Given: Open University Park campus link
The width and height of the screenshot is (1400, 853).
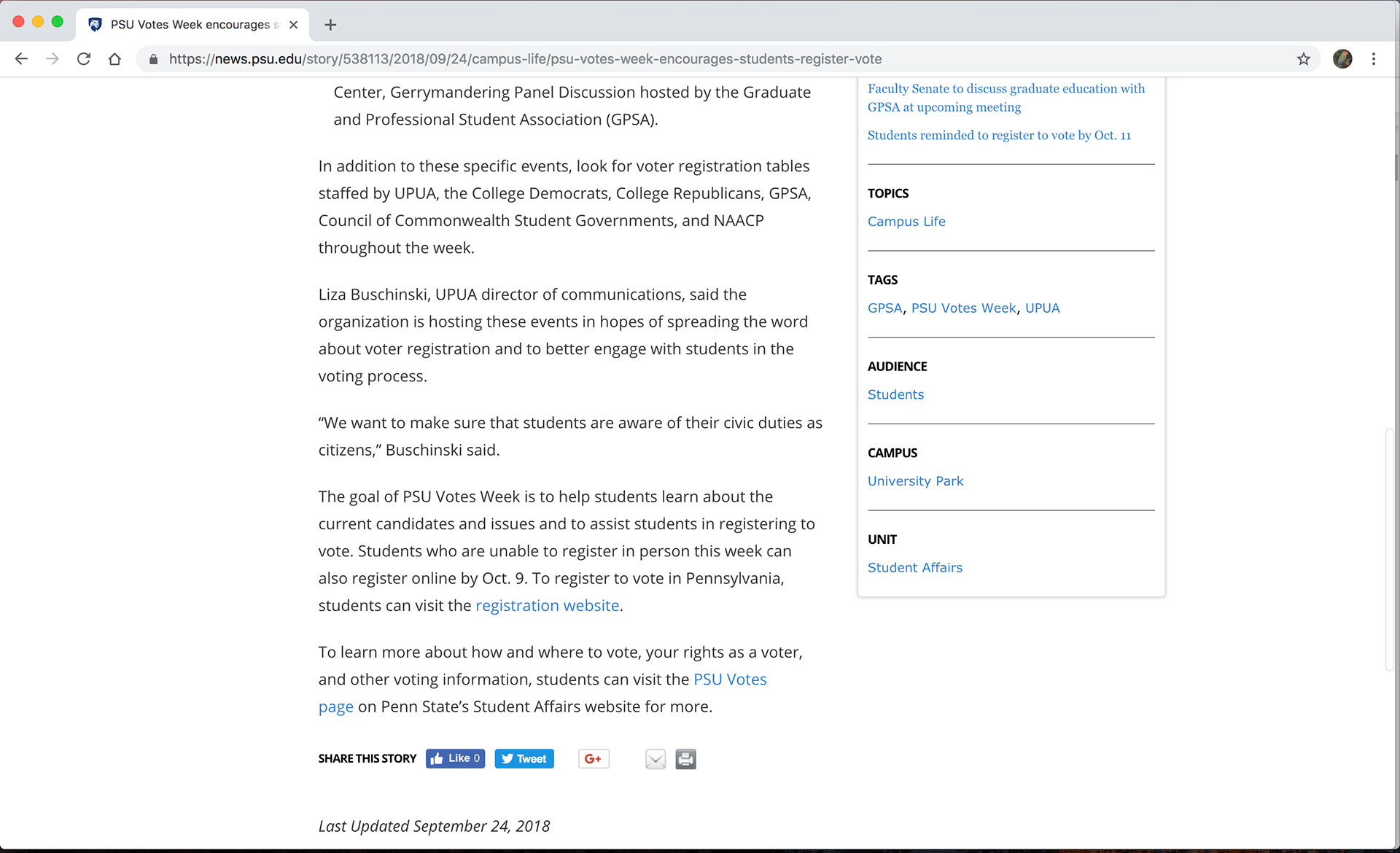Looking at the screenshot, I should coord(915,481).
